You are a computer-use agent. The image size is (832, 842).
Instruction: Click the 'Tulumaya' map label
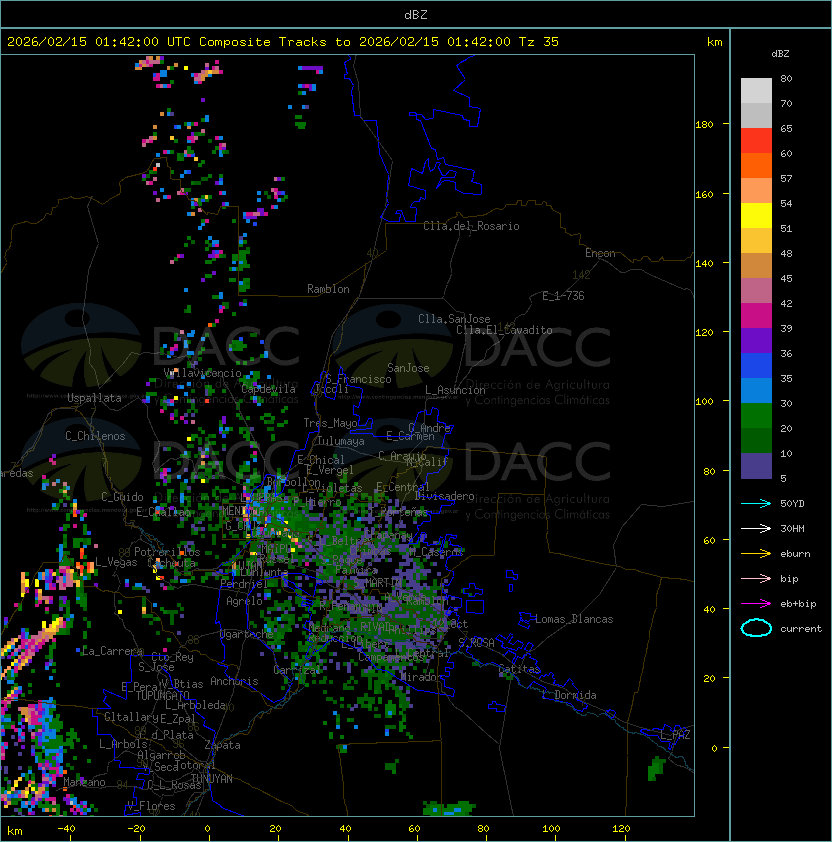[341, 441]
